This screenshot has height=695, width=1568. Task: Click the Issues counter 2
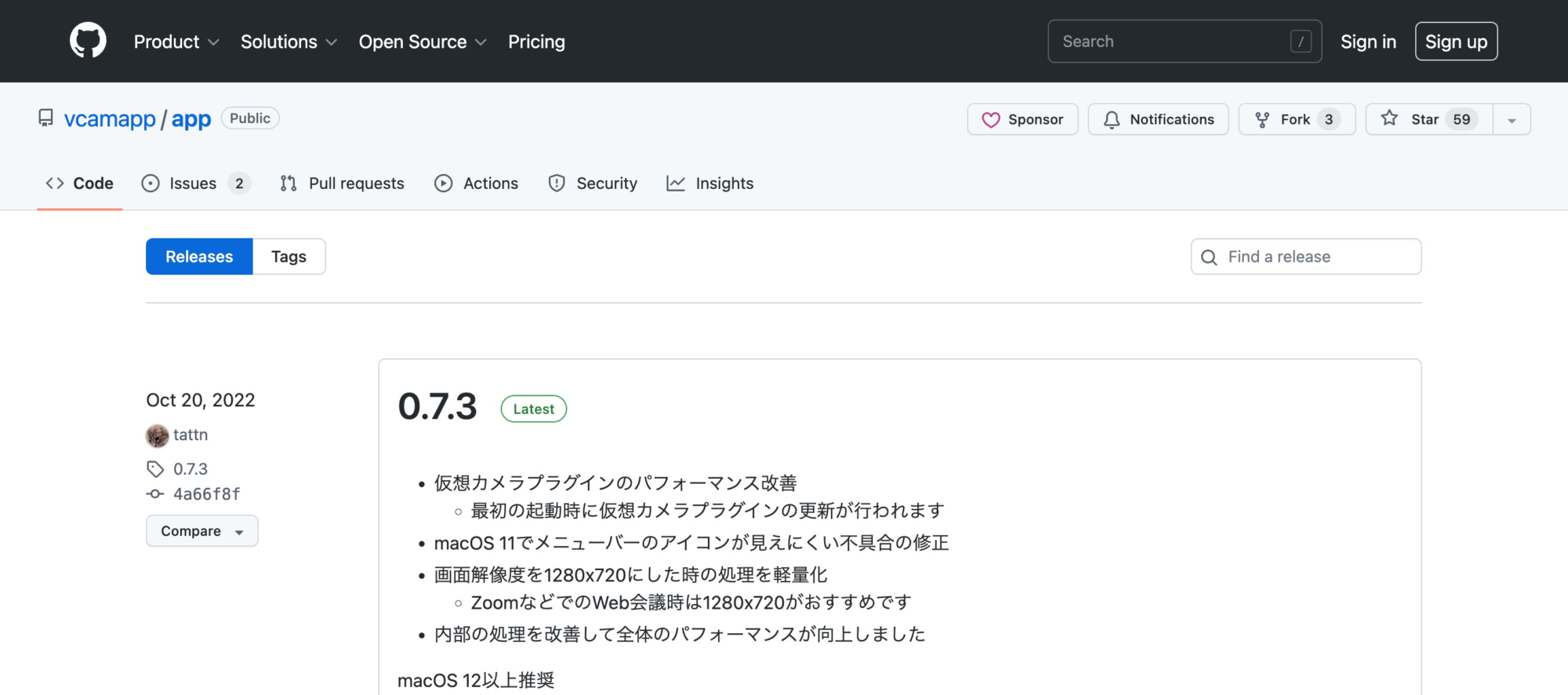click(239, 184)
